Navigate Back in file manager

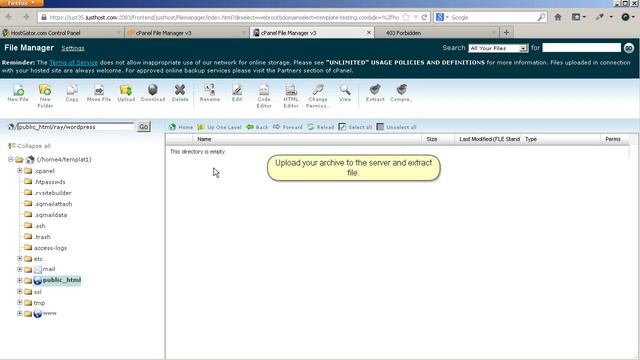coord(257,127)
